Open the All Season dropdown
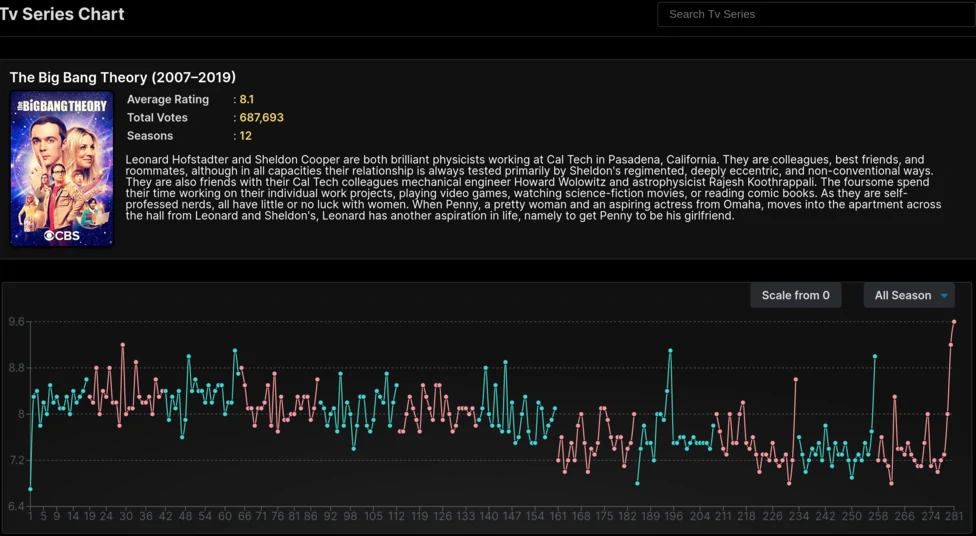This screenshot has height=536, width=976. click(x=909, y=295)
